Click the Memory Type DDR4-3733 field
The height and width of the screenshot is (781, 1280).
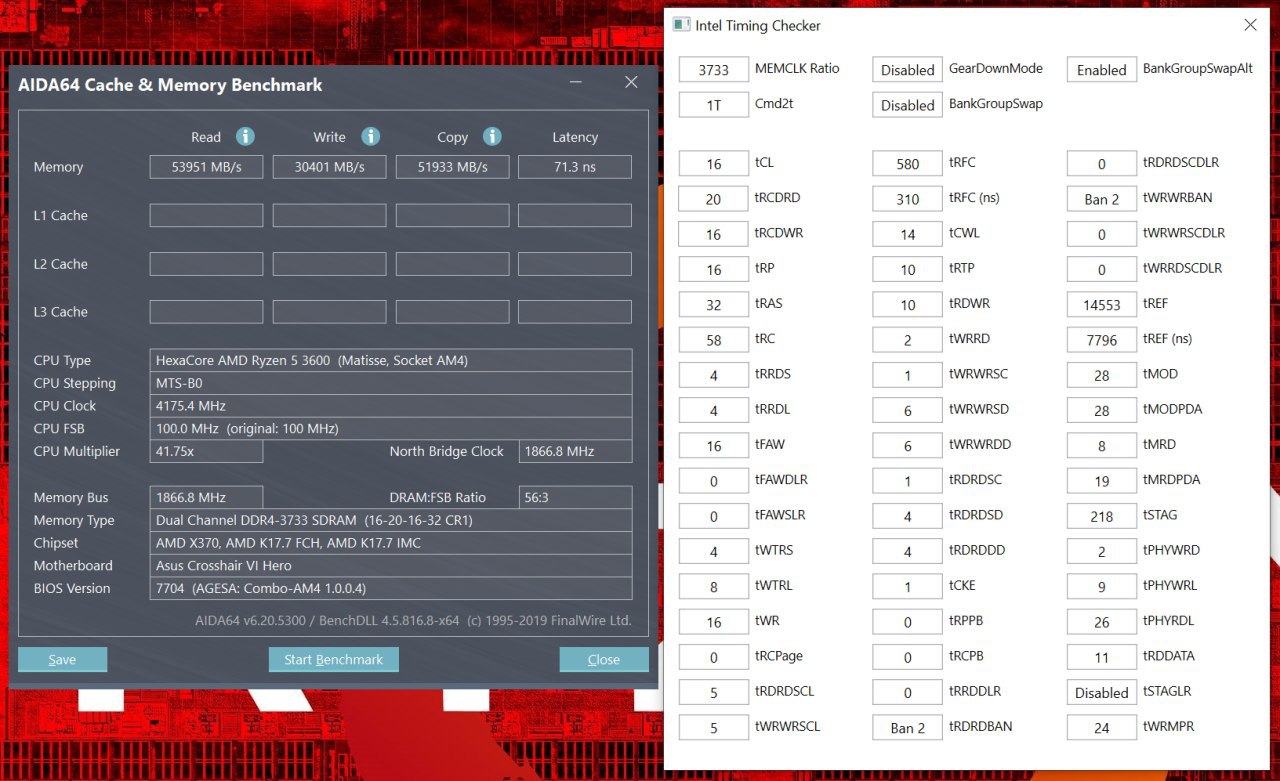(x=391, y=520)
